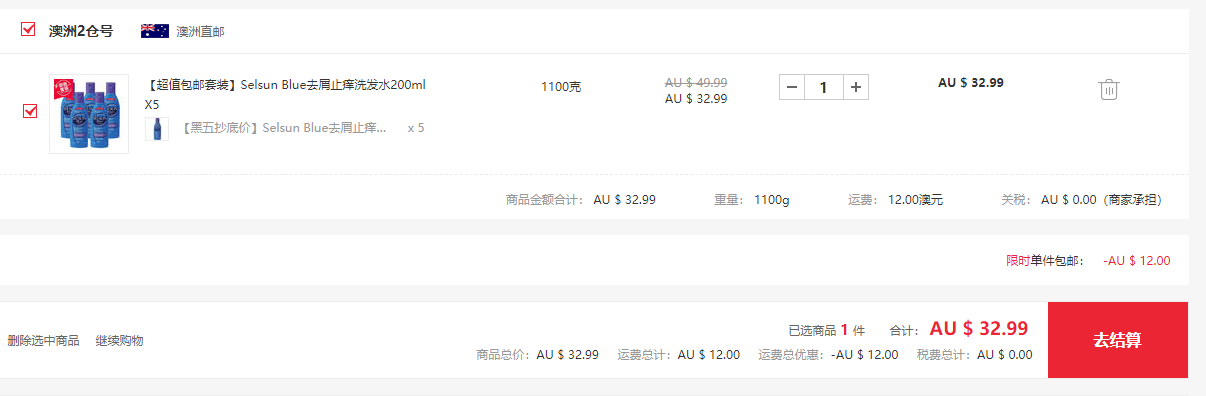Open the small single-bottle sub-item thumbnail
The image size is (1206, 396).
(x=157, y=129)
